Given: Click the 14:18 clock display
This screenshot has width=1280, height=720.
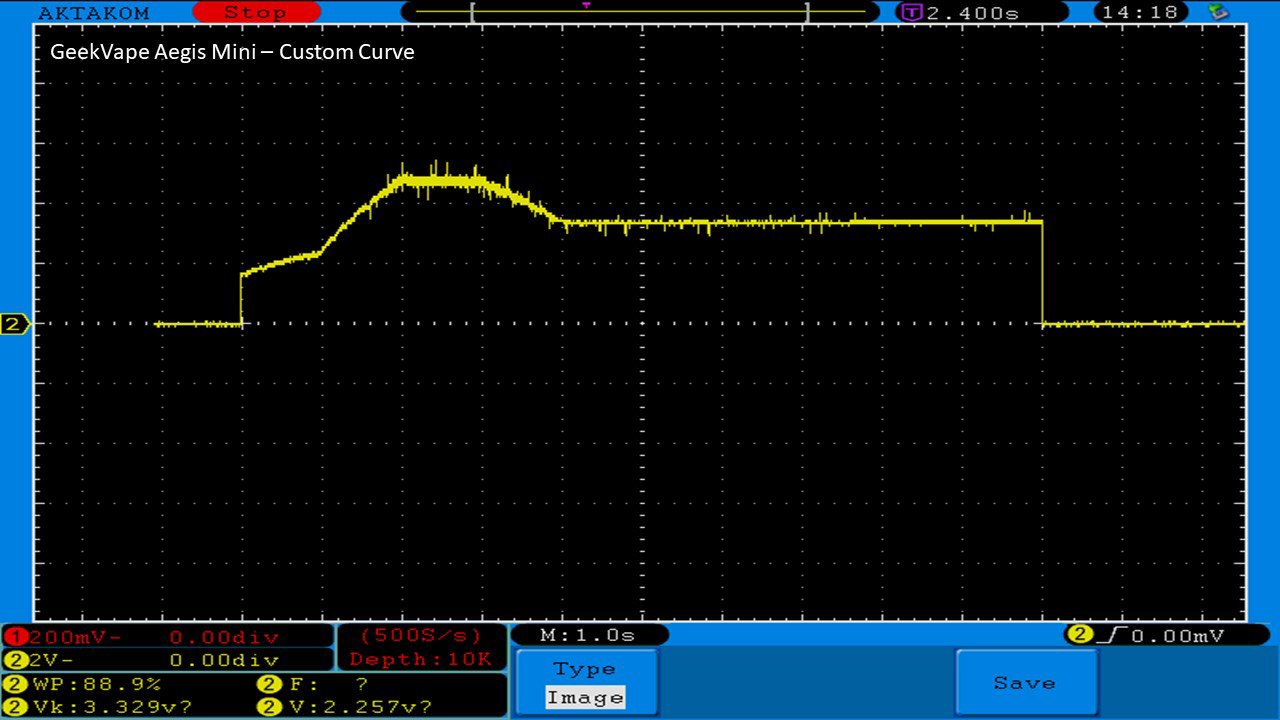Looking at the screenshot, I should click(1141, 13).
